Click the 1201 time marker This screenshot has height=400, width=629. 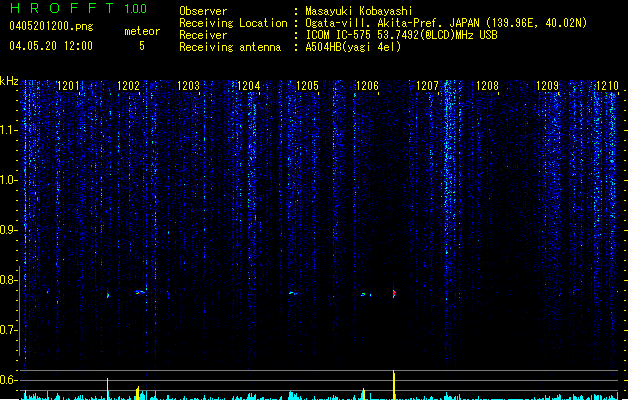tap(68, 86)
